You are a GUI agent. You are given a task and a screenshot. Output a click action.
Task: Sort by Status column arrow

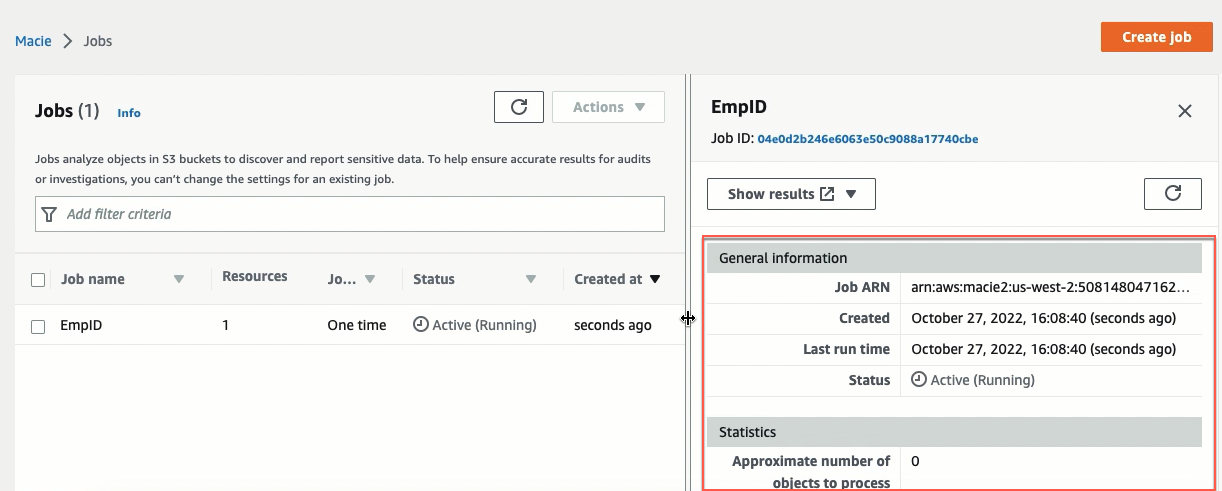coord(531,280)
